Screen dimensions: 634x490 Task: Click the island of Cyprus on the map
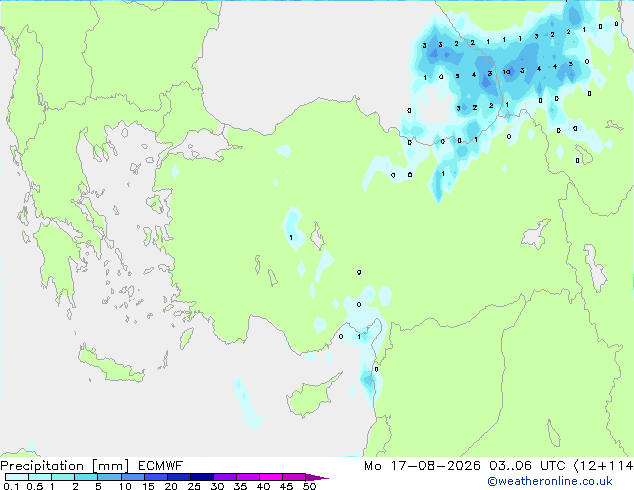pos(311,397)
